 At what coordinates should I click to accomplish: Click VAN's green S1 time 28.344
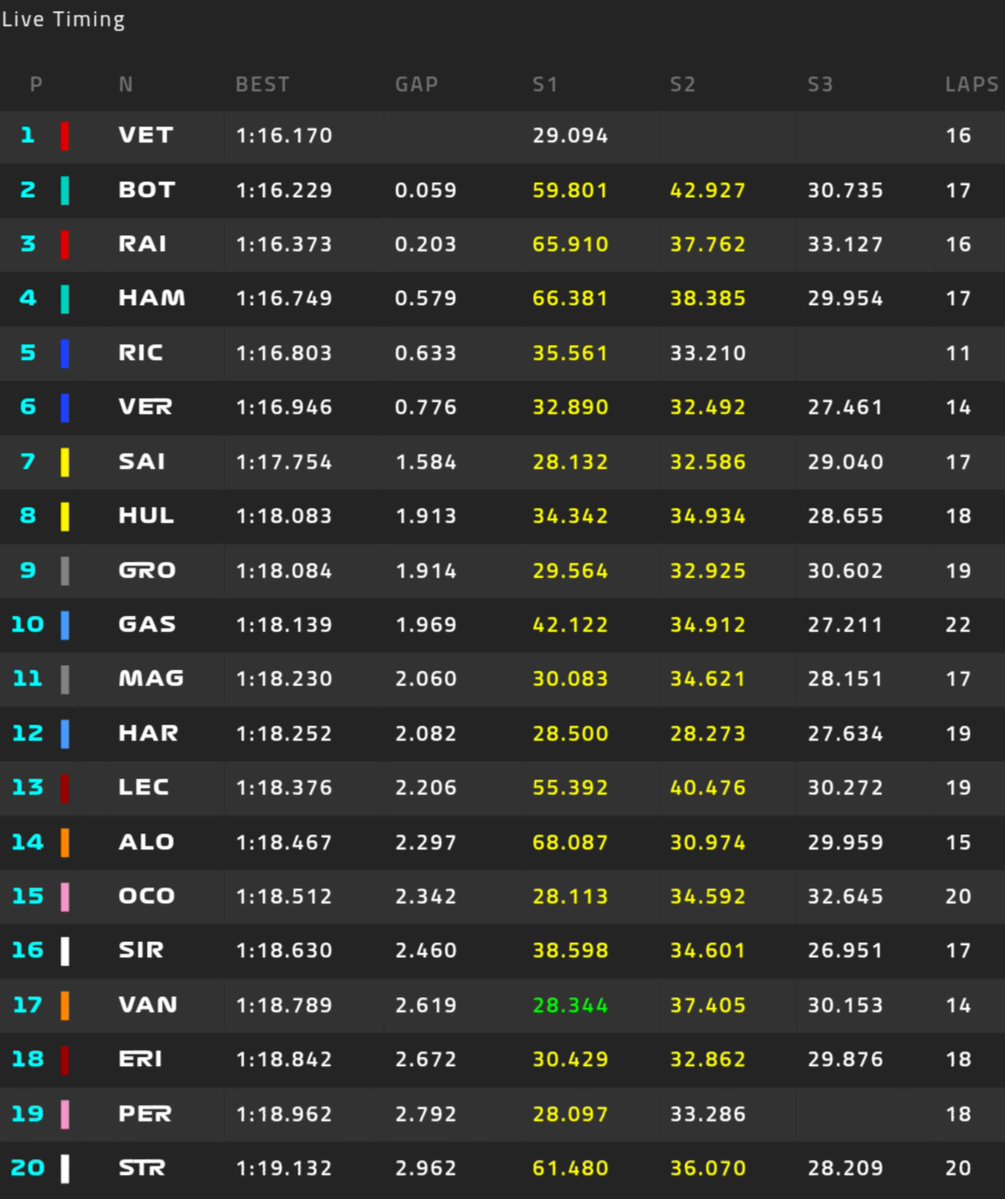[570, 1005]
